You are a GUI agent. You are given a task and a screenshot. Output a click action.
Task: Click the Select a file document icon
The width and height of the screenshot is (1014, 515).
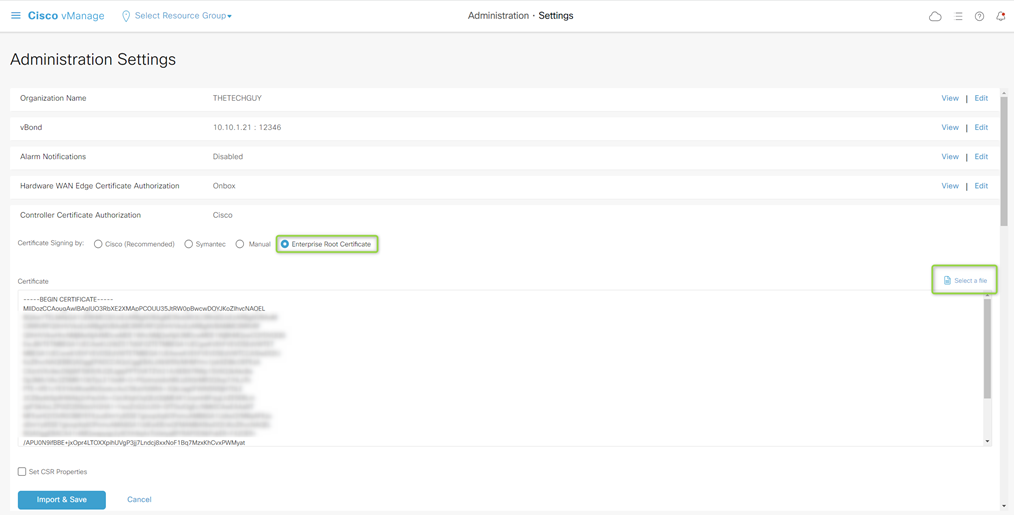947,281
